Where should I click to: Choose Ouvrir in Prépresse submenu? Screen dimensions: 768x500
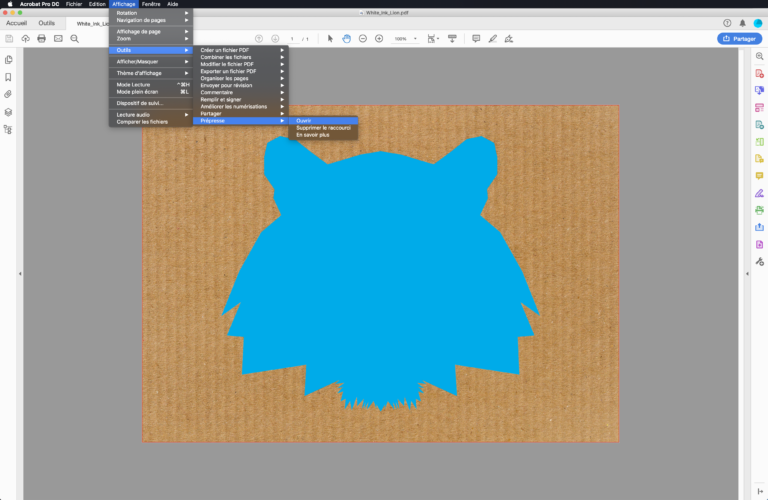[304, 120]
